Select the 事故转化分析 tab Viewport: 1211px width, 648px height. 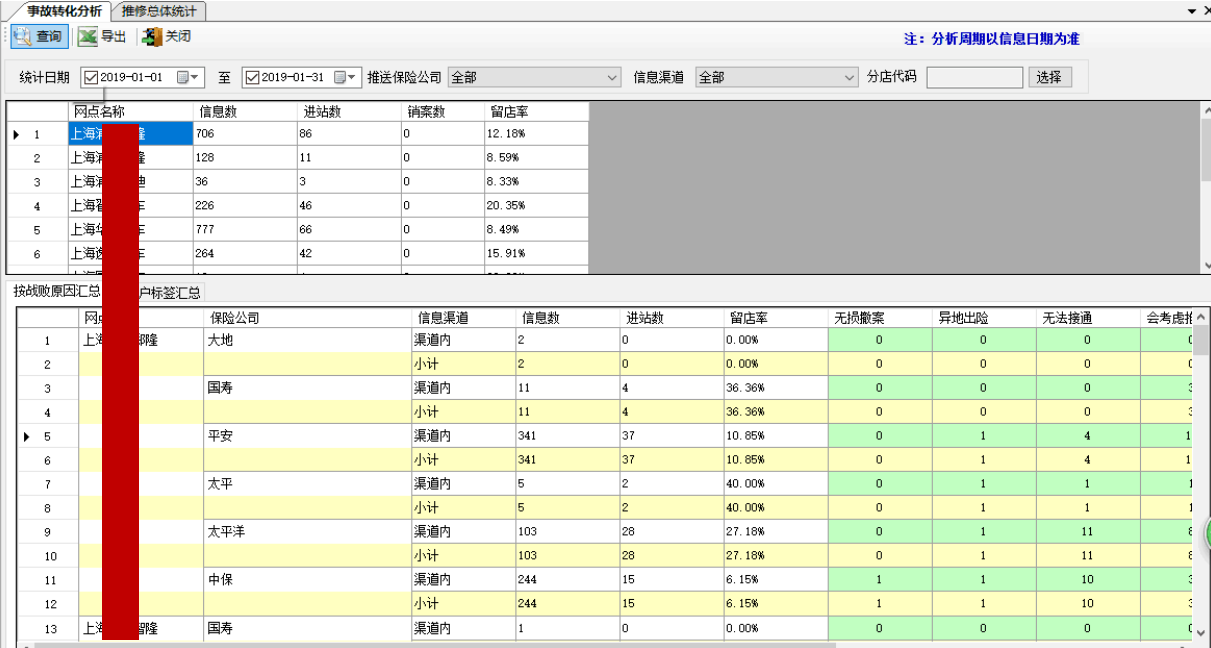coord(64,11)
